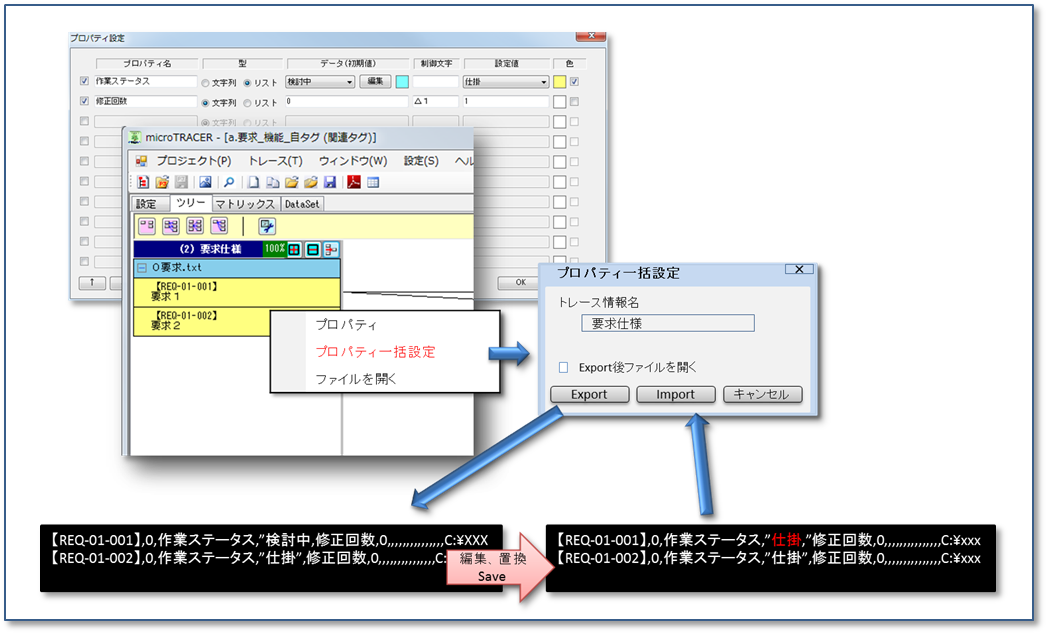Click the colored blocks icon left of プロジェクト menu

click(x=141, y=161)
